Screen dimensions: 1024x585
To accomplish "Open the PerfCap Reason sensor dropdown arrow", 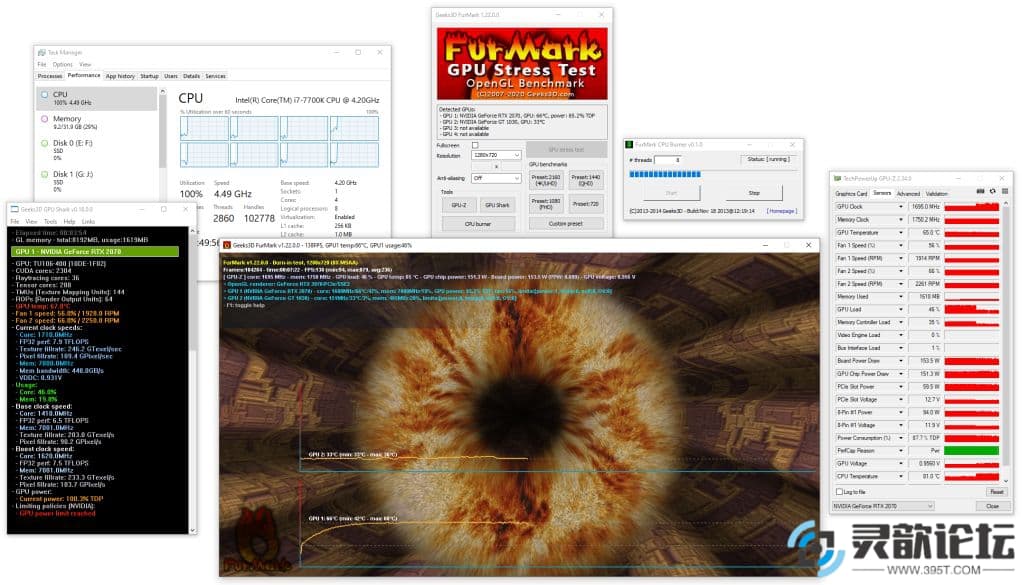I will coord(901,451).
